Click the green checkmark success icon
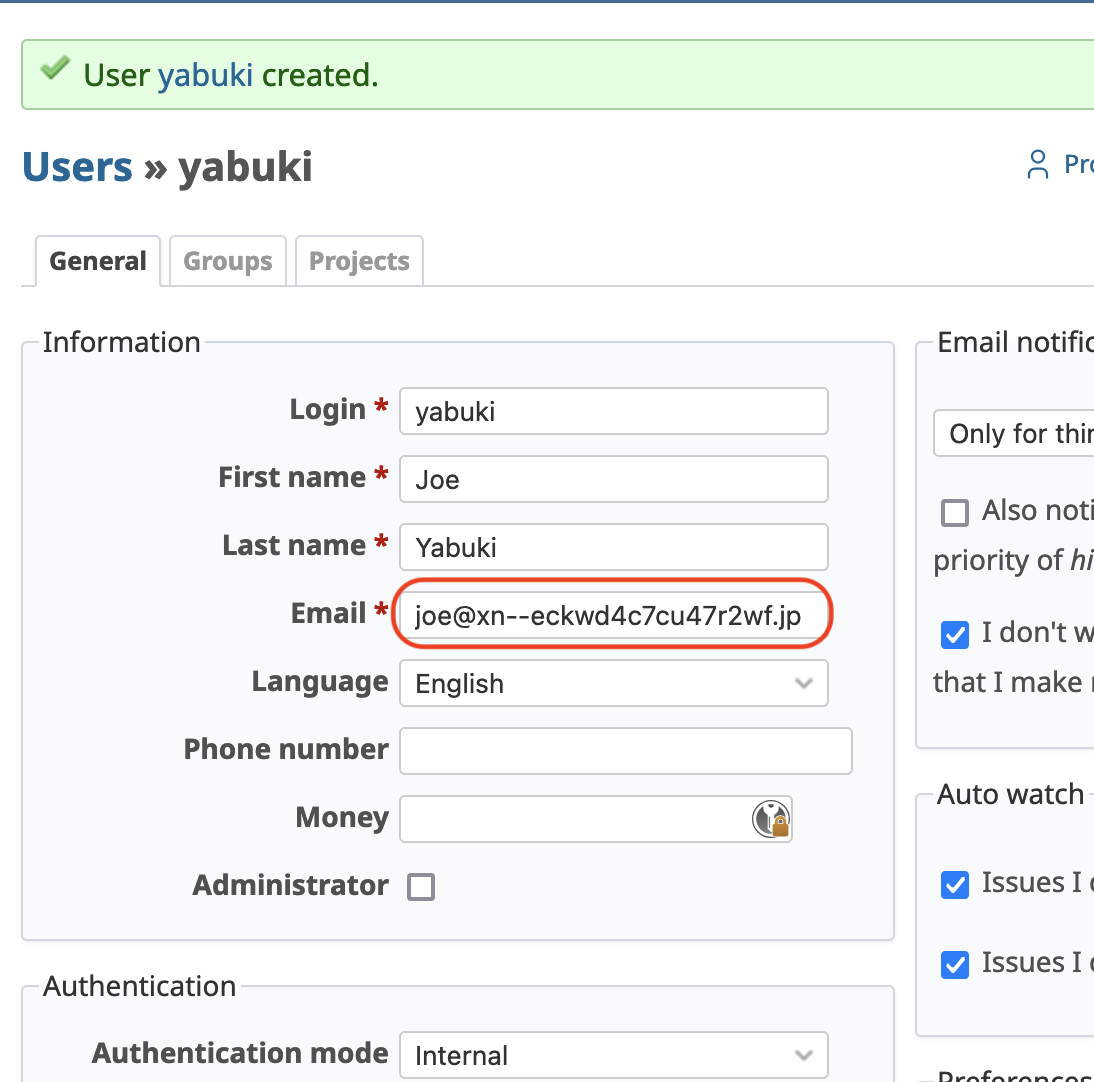 pos(55,71)
